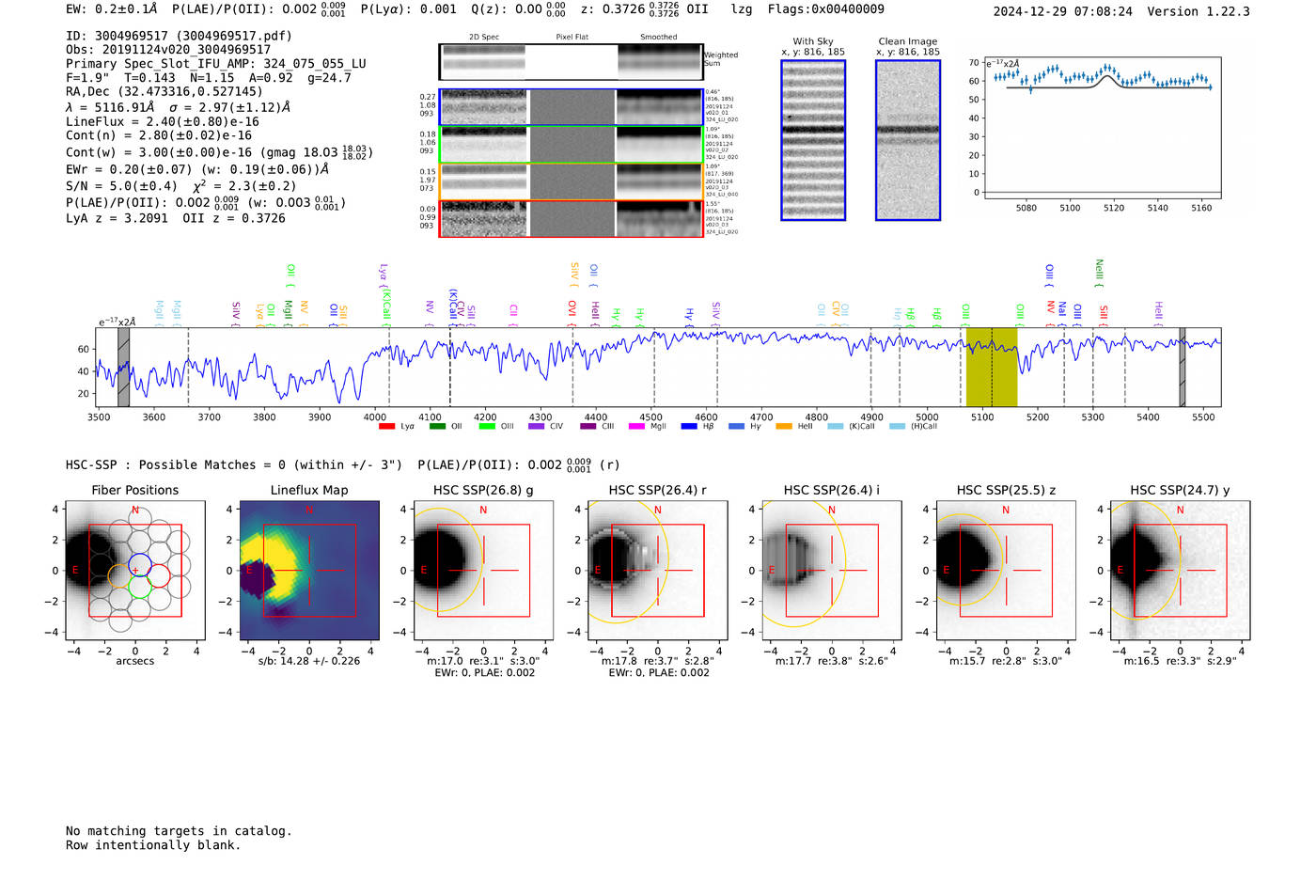Click the lime OIII legend swatch

[x=487, y=427]
